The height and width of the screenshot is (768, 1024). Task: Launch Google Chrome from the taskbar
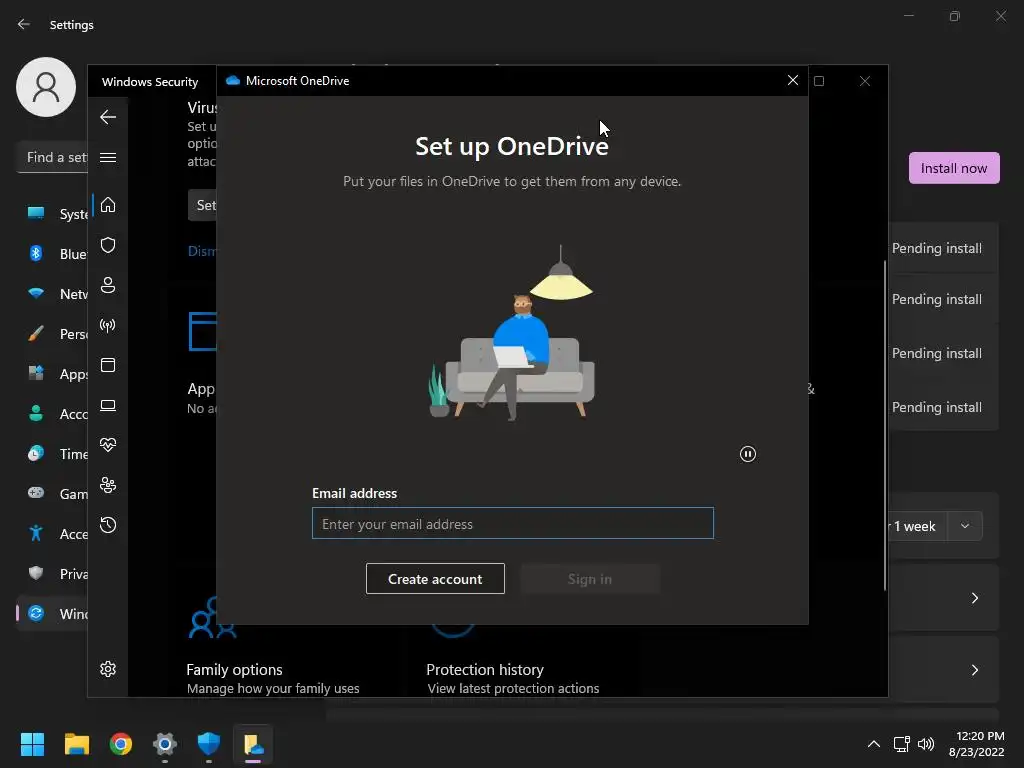click(x=121, y=744)
